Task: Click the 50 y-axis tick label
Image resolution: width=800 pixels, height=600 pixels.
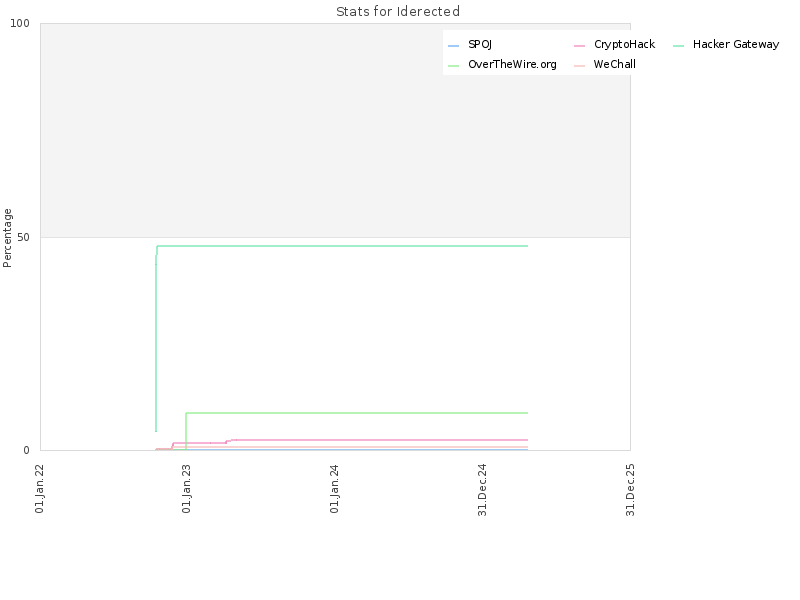Action: tap(23, 237)
